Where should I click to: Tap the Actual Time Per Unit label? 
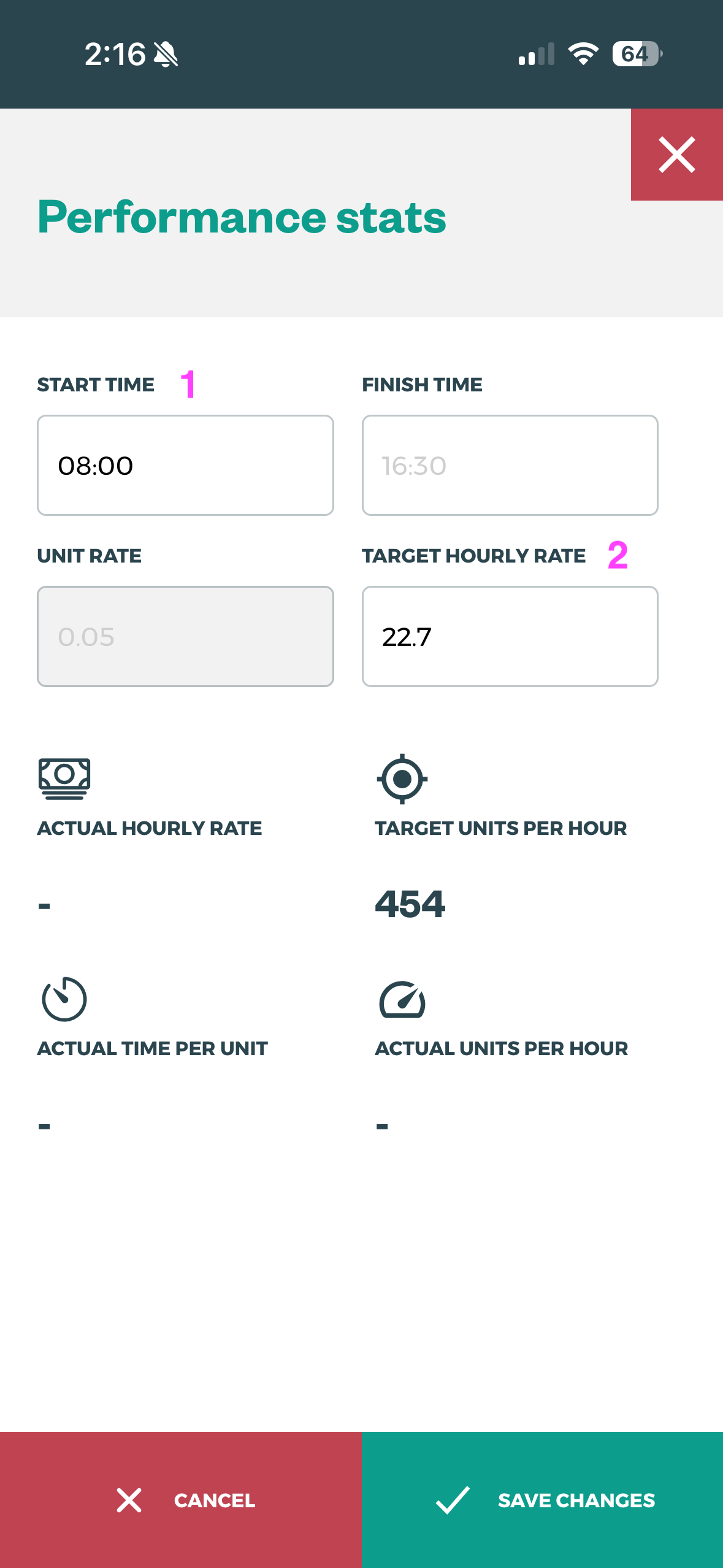153,1048
